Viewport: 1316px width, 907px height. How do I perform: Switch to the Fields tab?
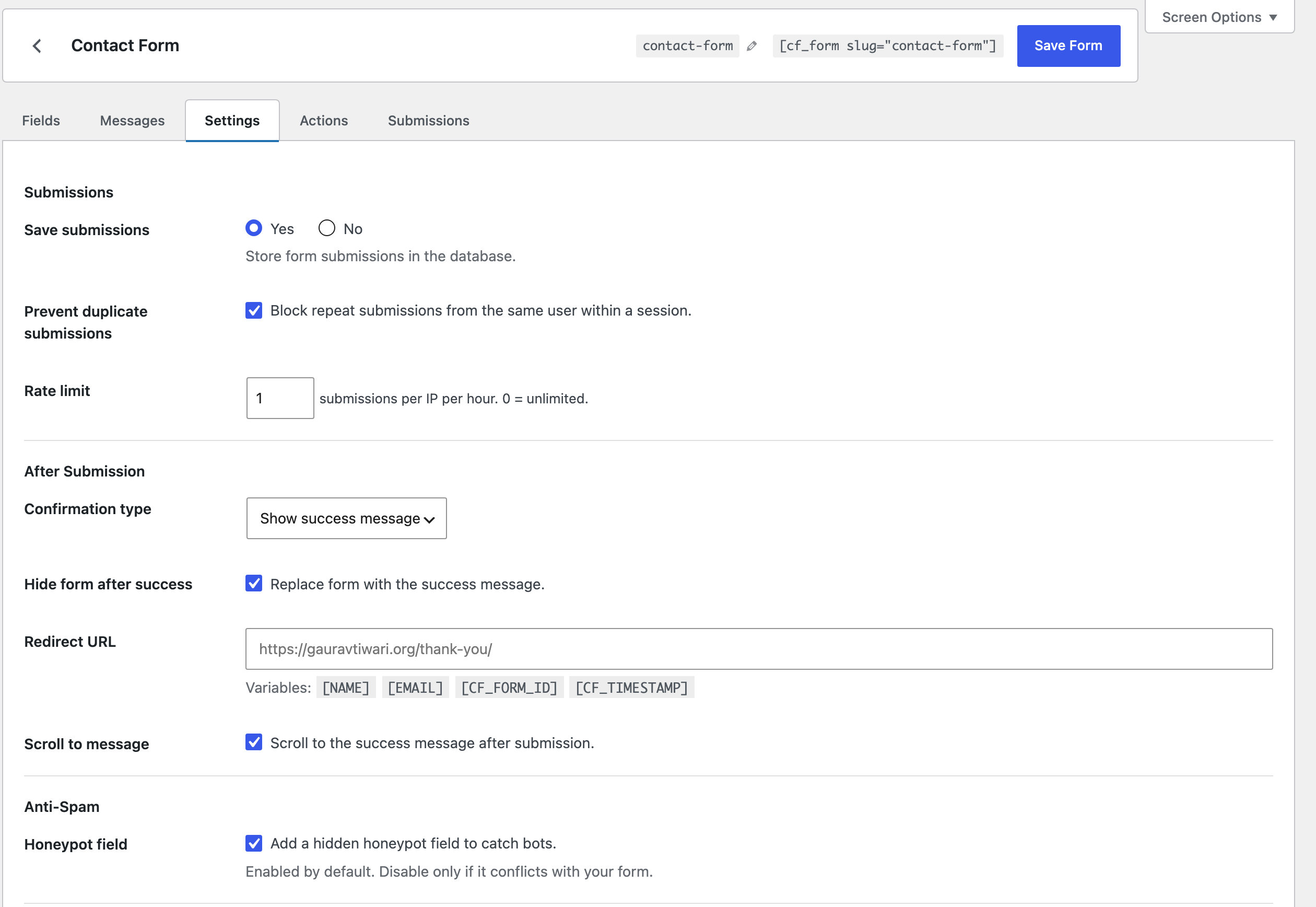[40, 120]
